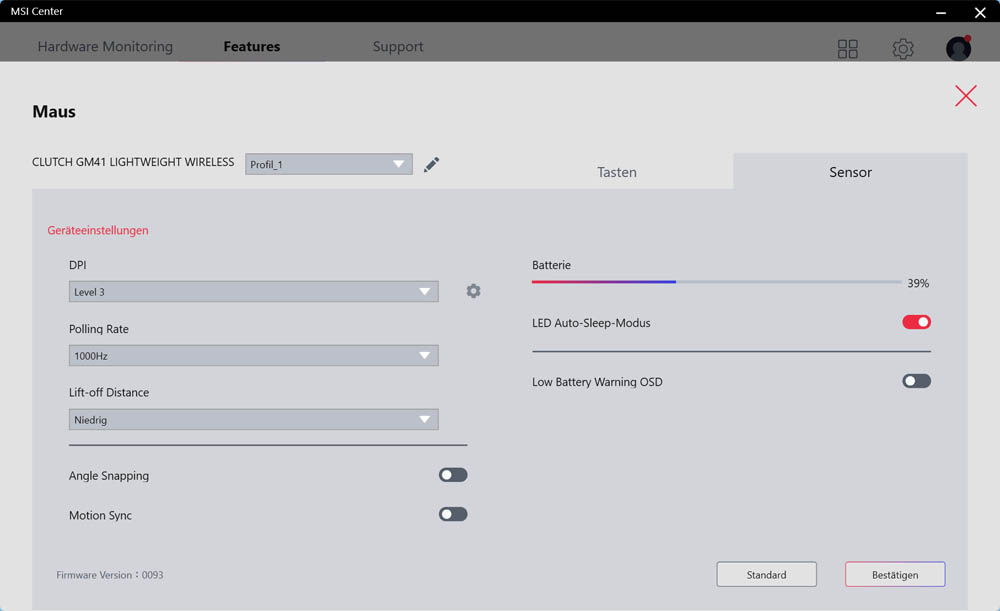Go to the Support tab
1000x611 pixels.
[x=398, y=47]
